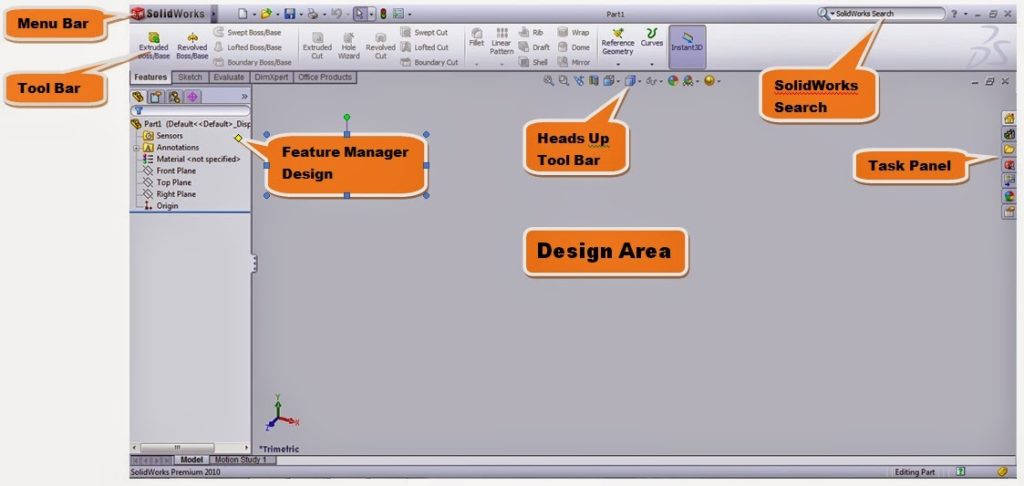Screen dimensions: 1024x486
Task: Expand the Annotations tree node
Action: pyautogui.click(x=134, y=147)
